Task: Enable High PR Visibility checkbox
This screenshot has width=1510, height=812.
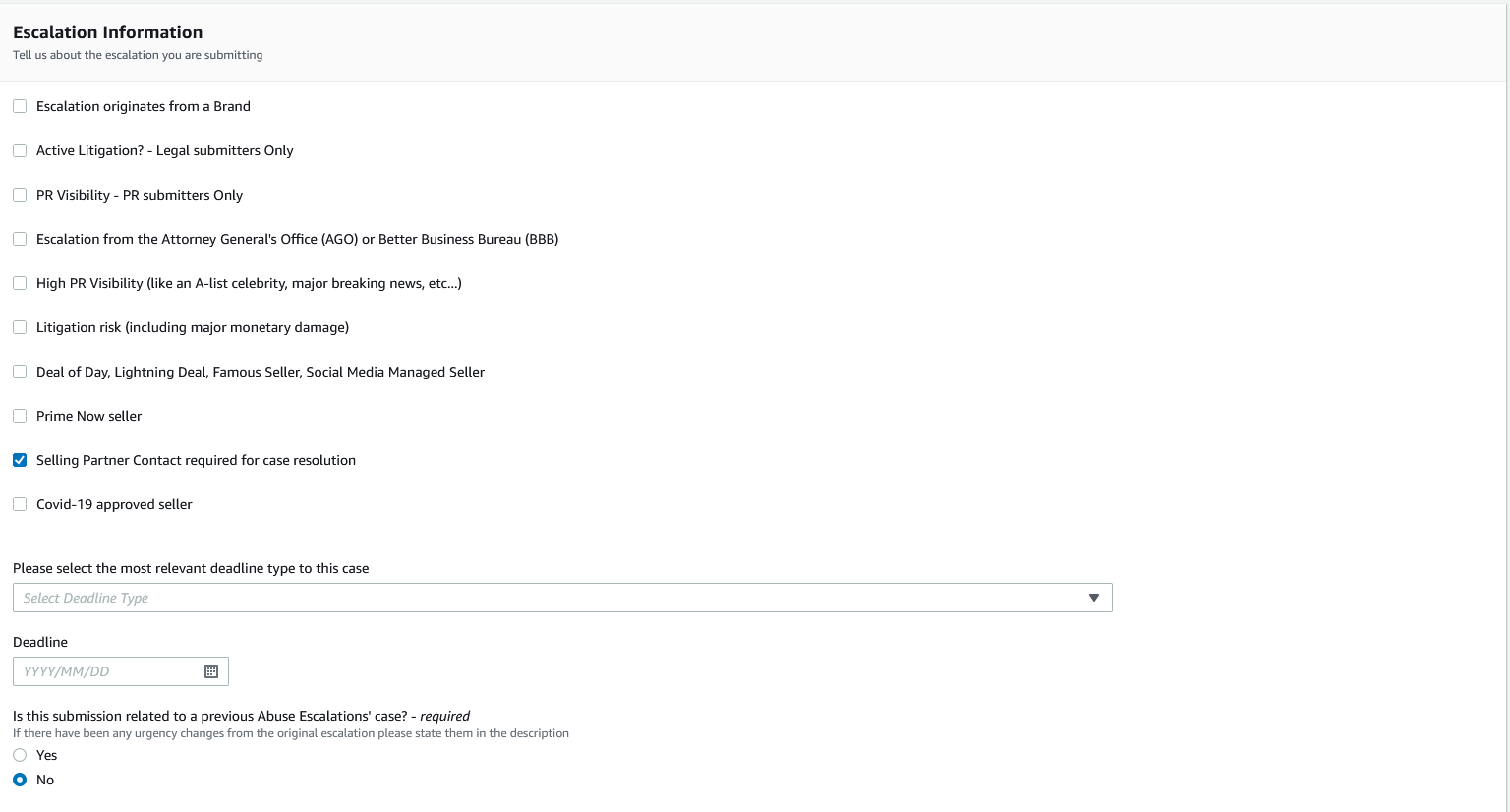Action: 20,283
